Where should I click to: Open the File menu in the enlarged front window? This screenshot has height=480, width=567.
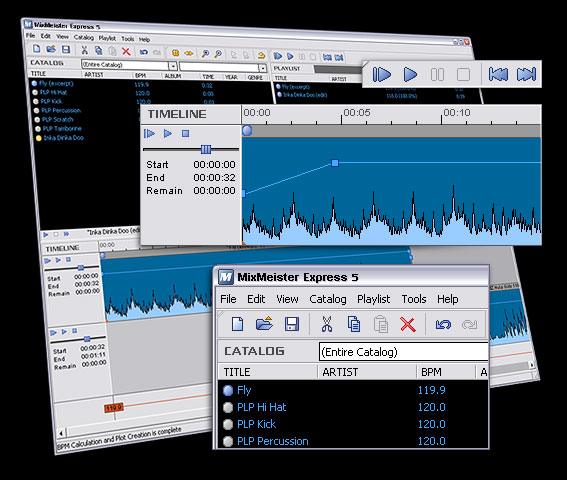228,299
